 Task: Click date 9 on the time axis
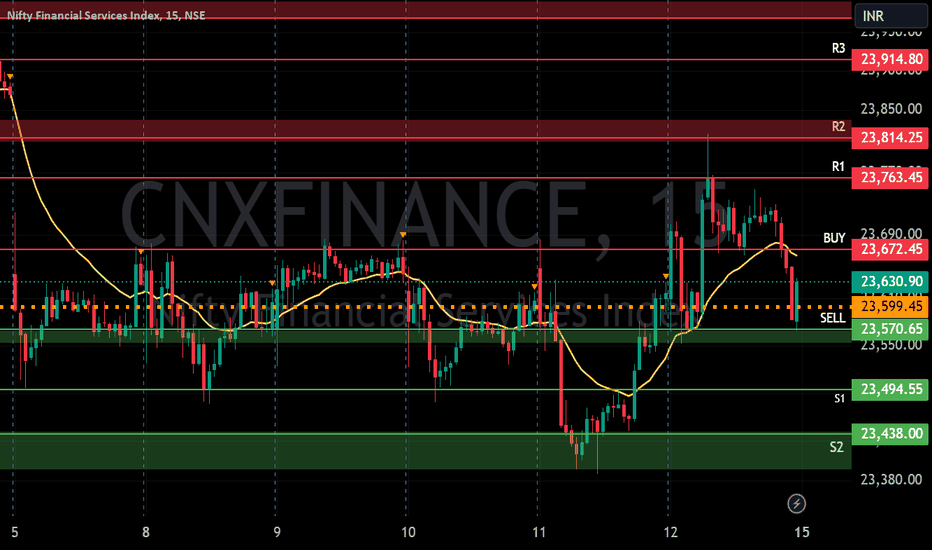click(277, 532)
